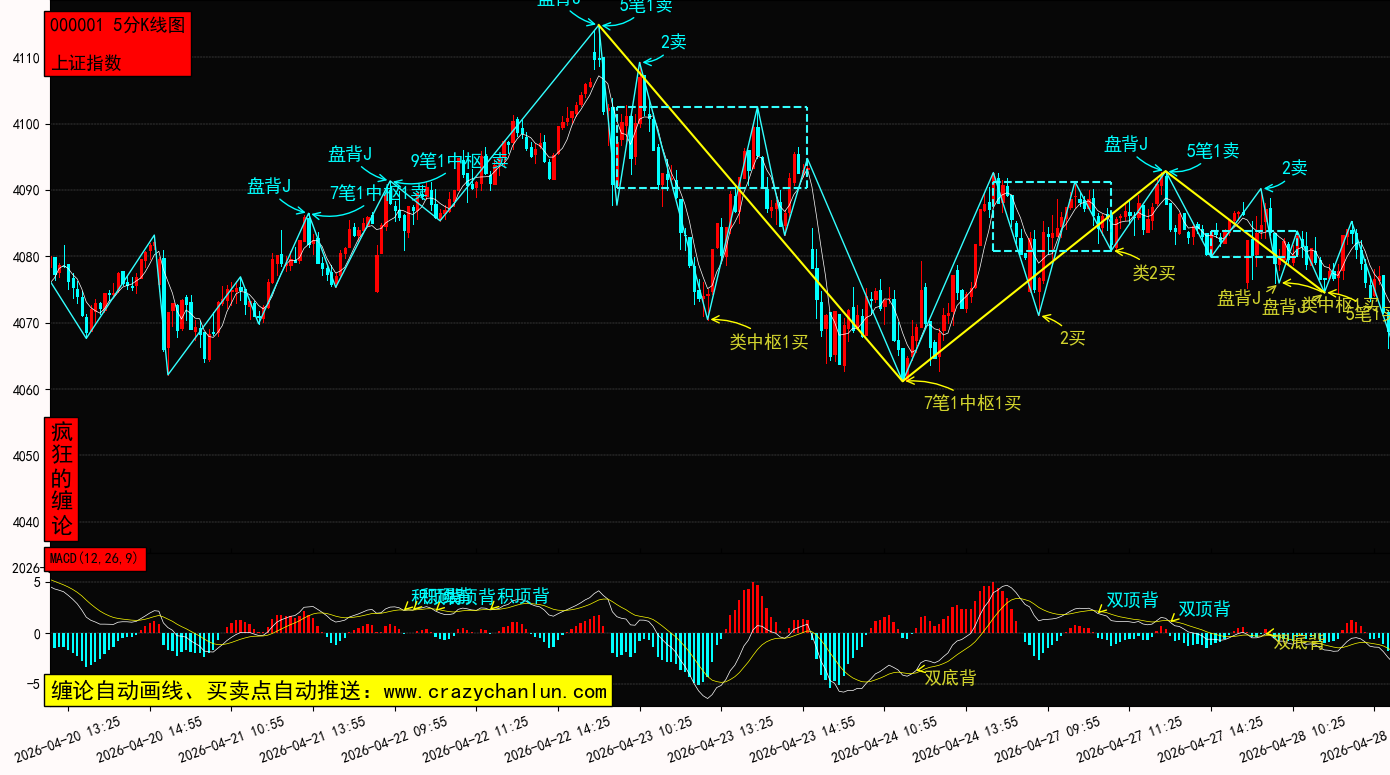Click the MACD(12,26,9) indicator label

tap(95, 558)
